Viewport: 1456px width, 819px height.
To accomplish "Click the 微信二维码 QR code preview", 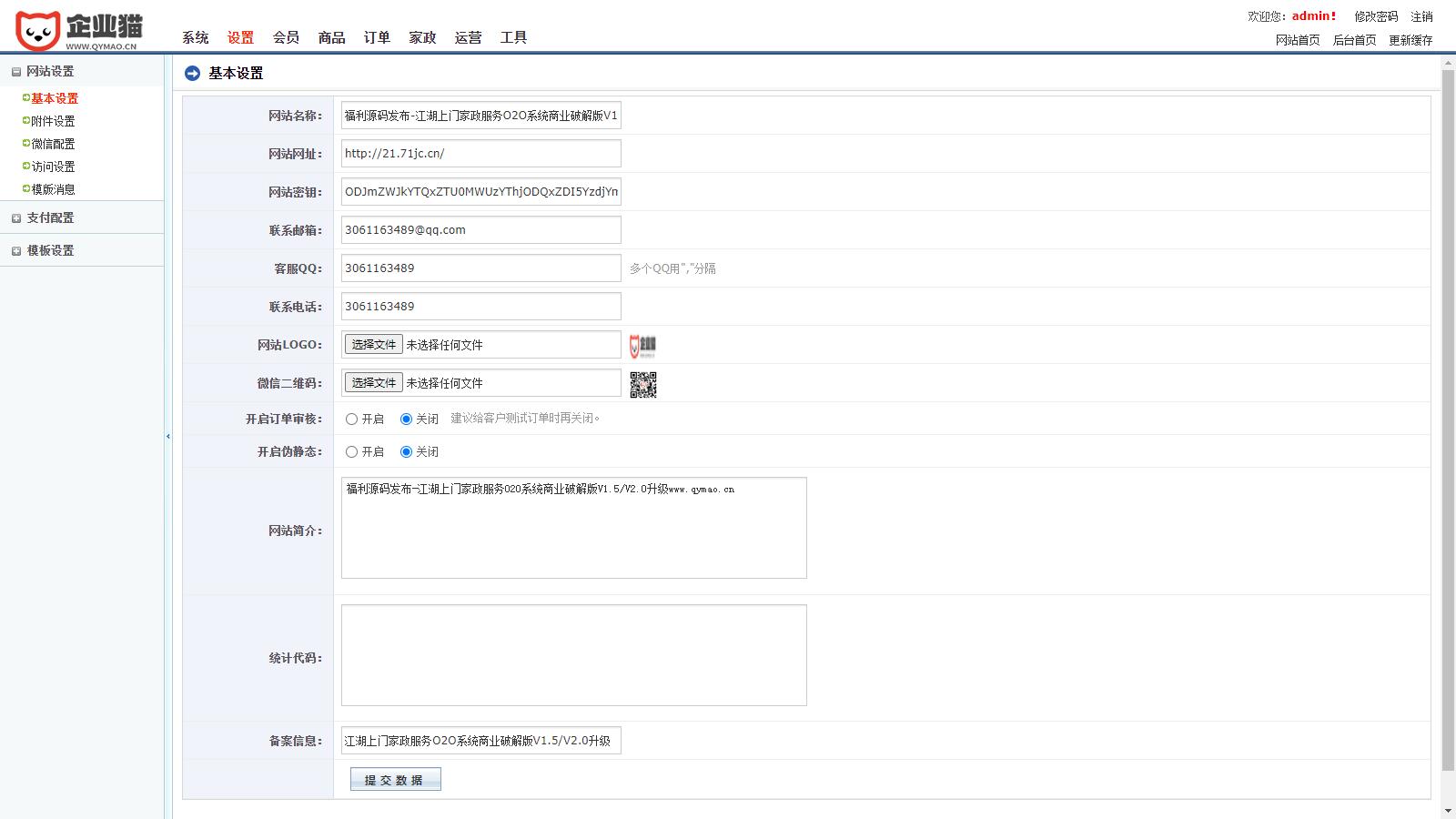I will (642, 384).
